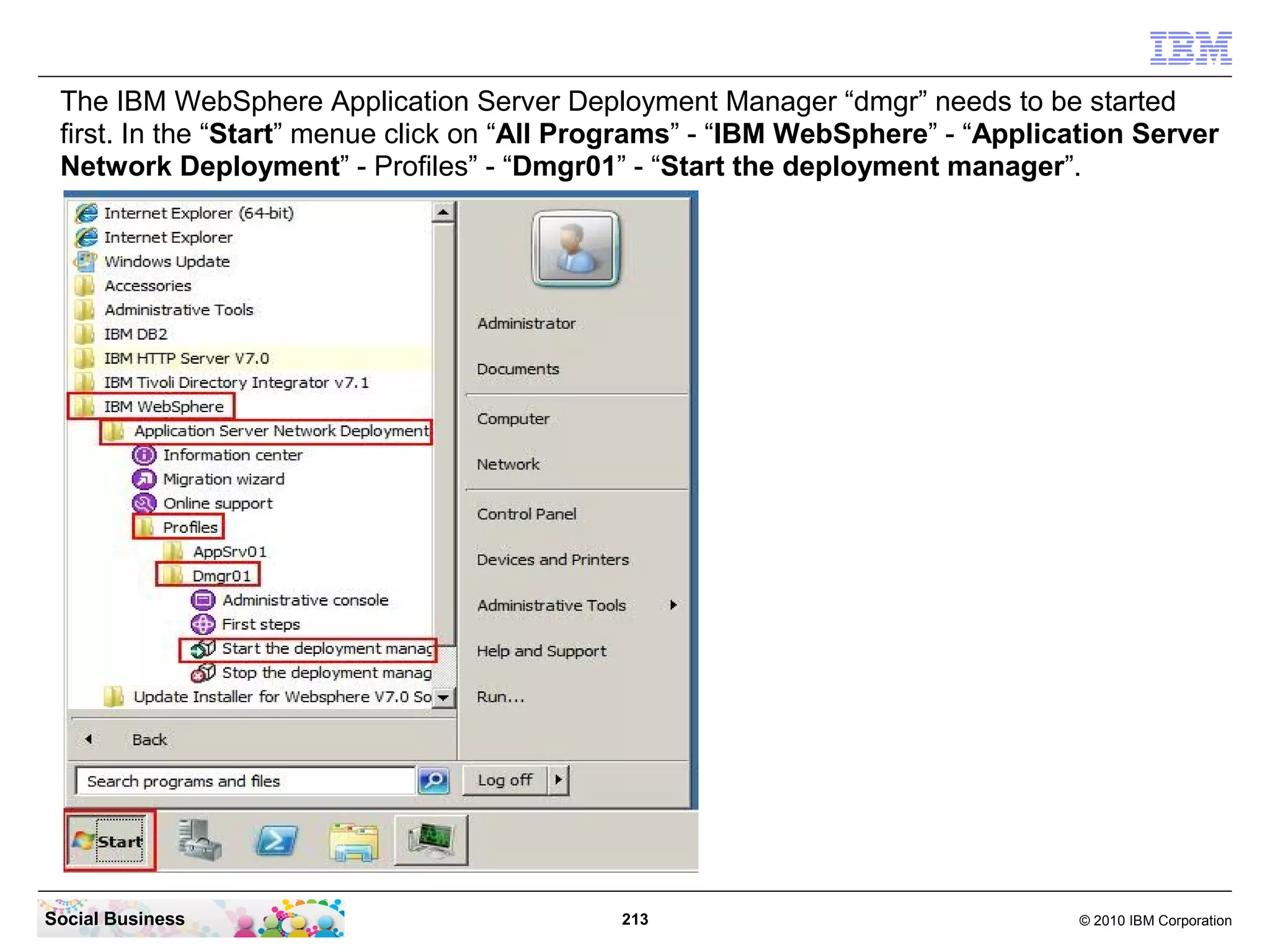Click the Migration wizard label
The image size is (1270, 952).
224,480
